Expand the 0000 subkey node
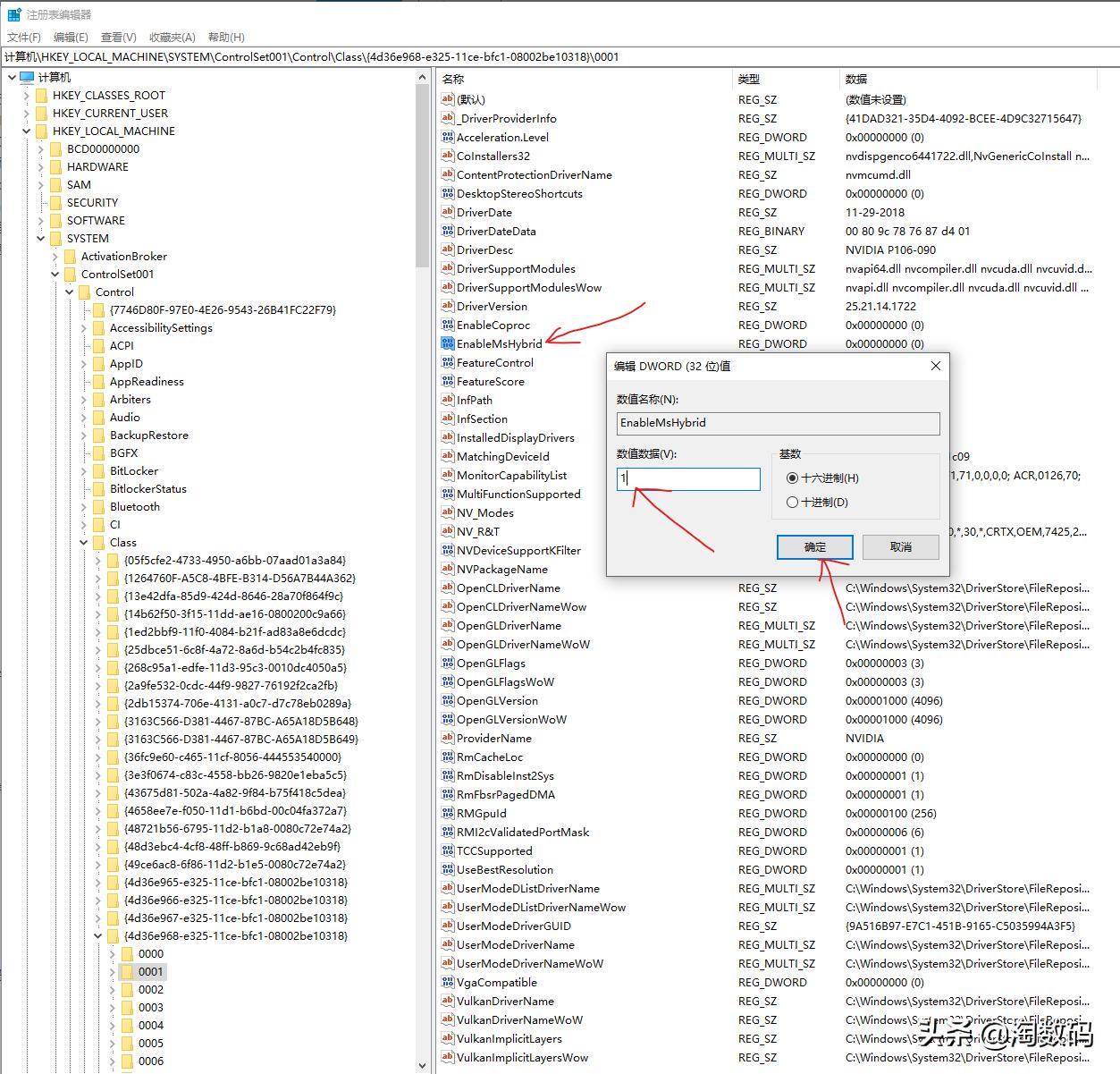The width and height of the screenshot is (1120, 1074). point(112,953)
